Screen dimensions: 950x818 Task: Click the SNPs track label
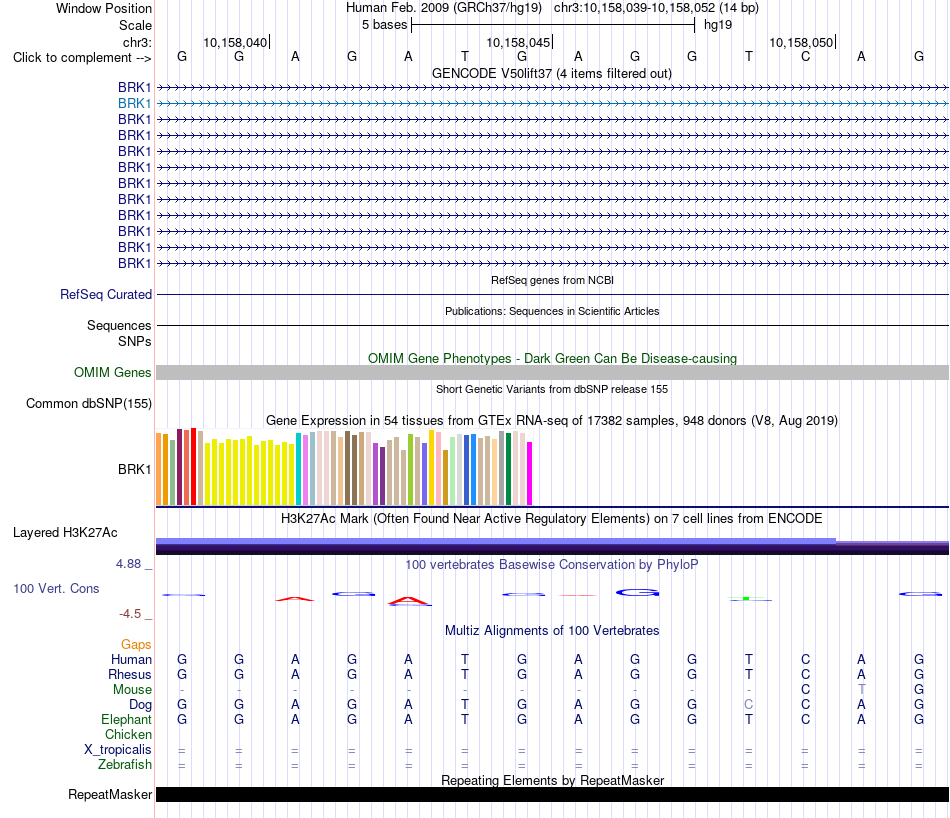click(x=135, y=342)
